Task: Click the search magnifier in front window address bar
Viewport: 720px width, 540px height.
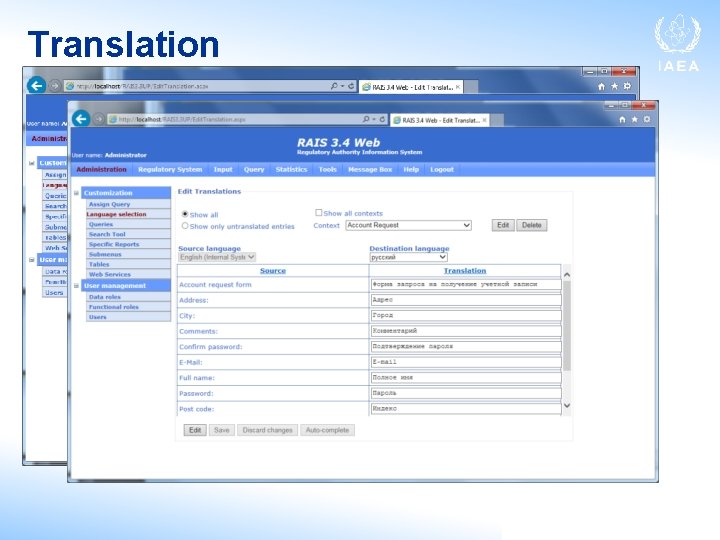Action: [366, 119]
